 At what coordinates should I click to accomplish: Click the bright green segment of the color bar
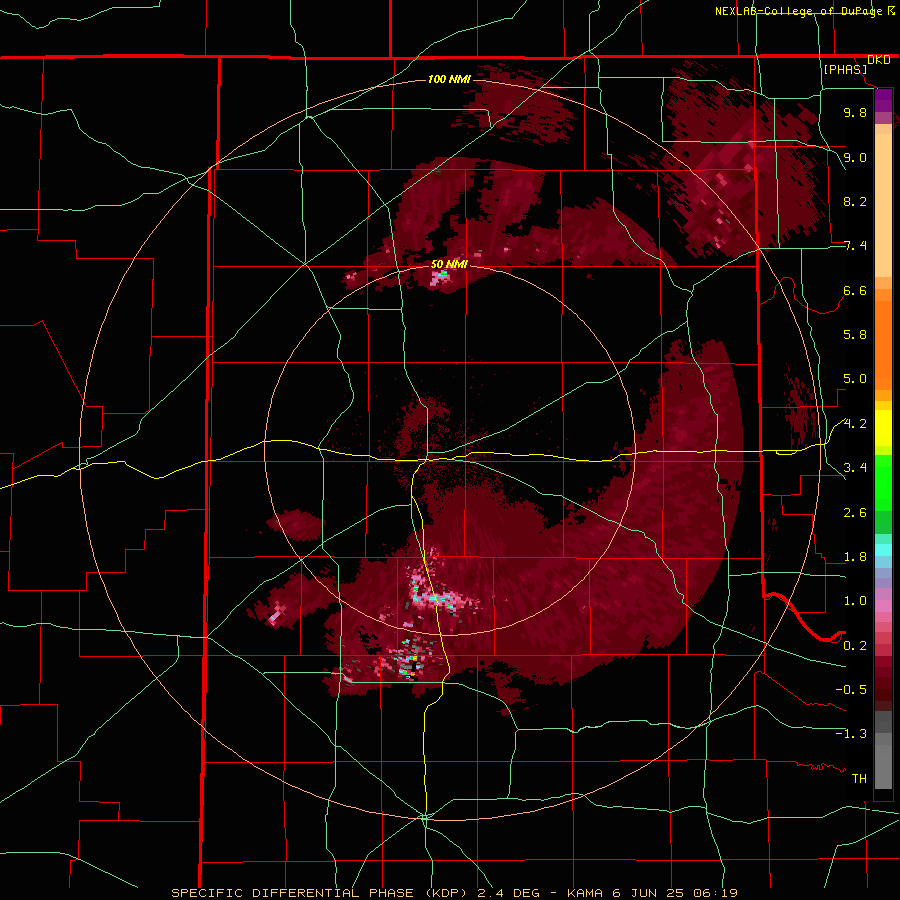(883, 482)
